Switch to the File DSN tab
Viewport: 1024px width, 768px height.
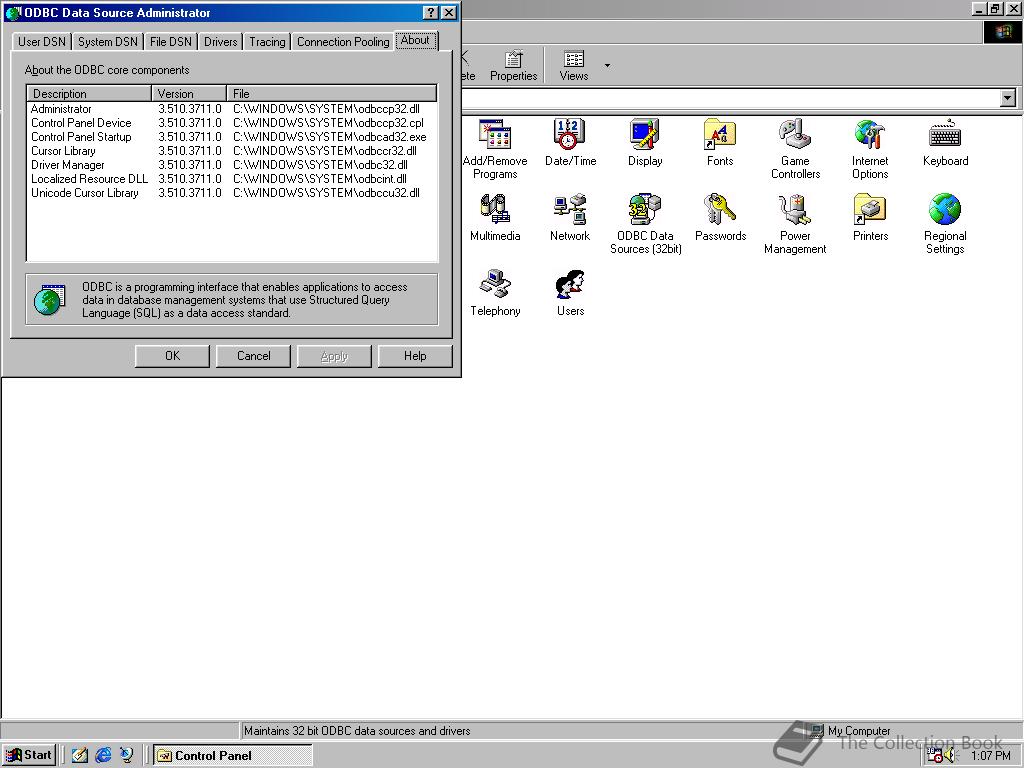point(170,41)
